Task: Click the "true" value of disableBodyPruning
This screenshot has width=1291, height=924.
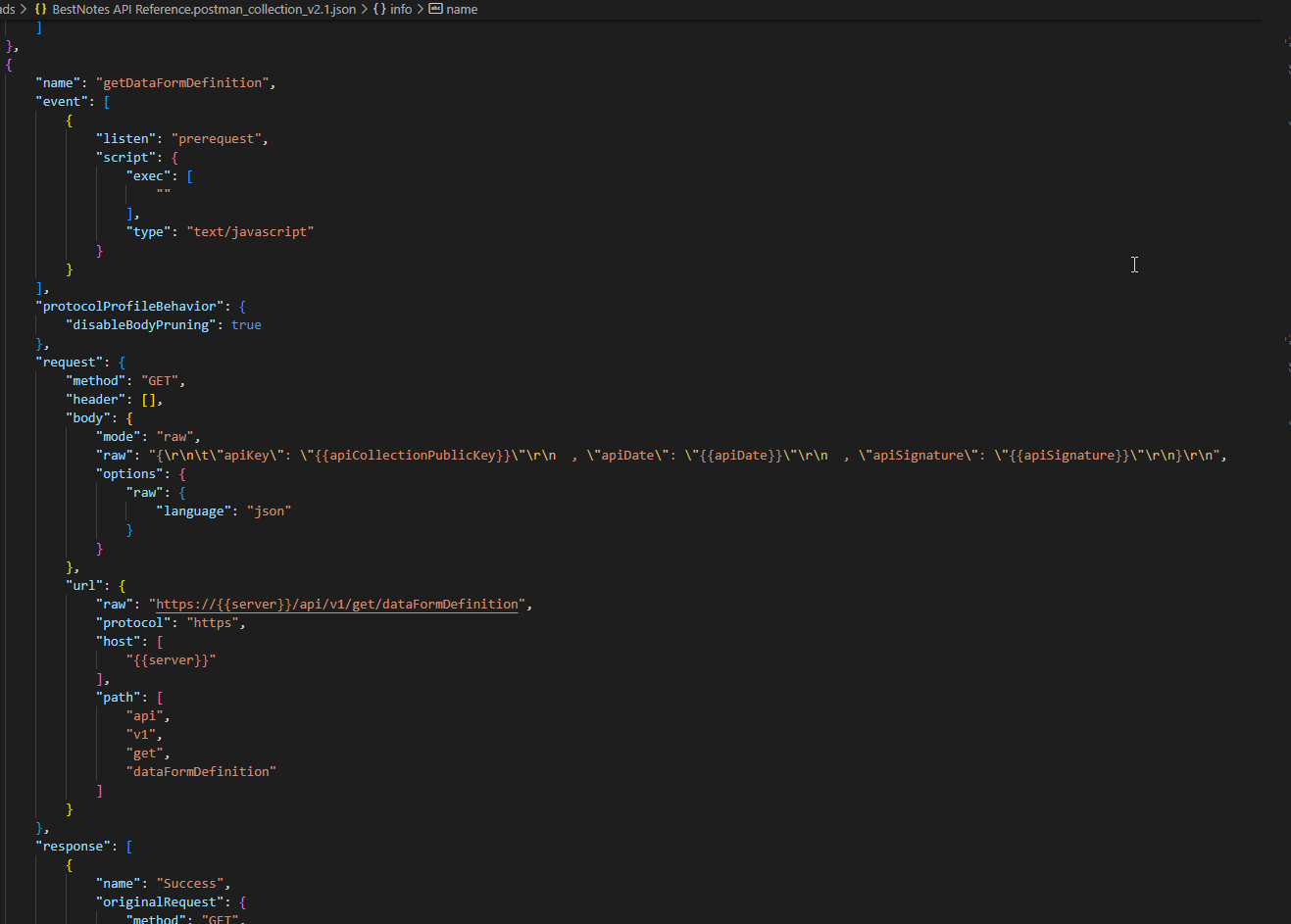Action: pyautogui.click(x=246, y=324)
